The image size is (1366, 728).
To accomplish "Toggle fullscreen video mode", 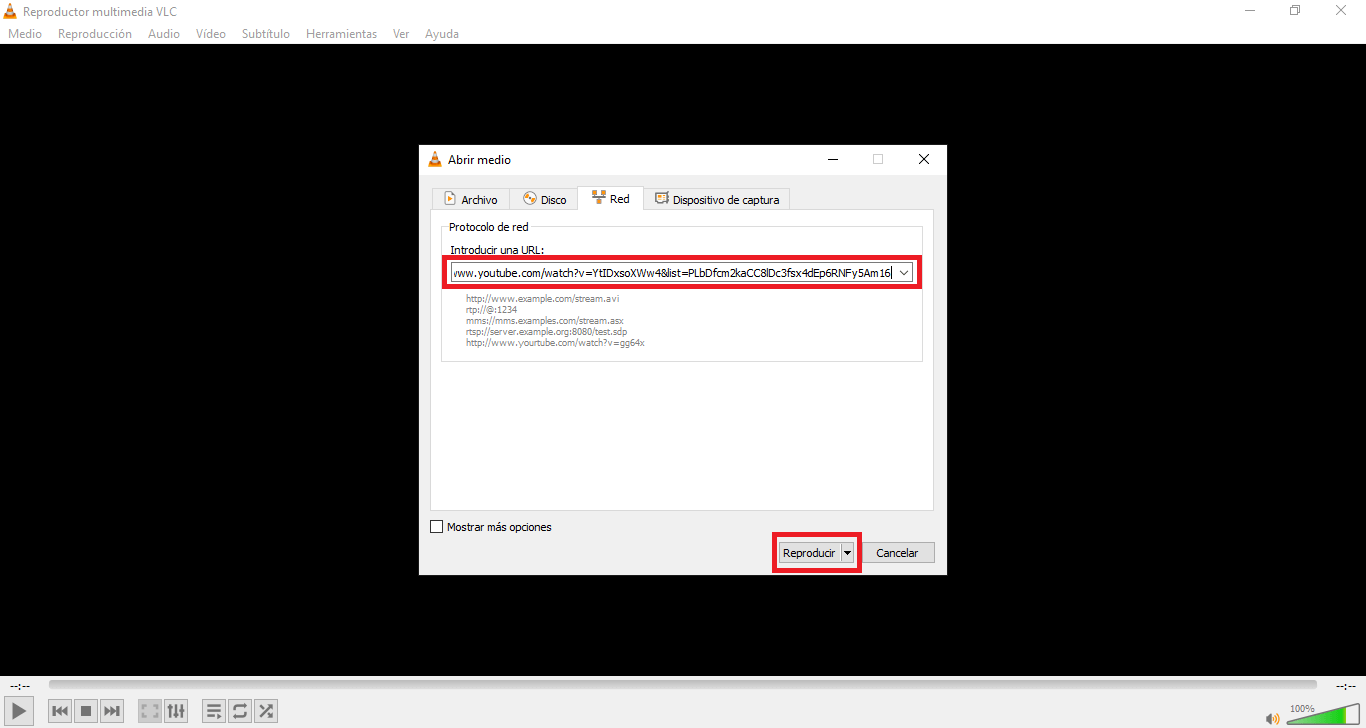I will (150, 711).
